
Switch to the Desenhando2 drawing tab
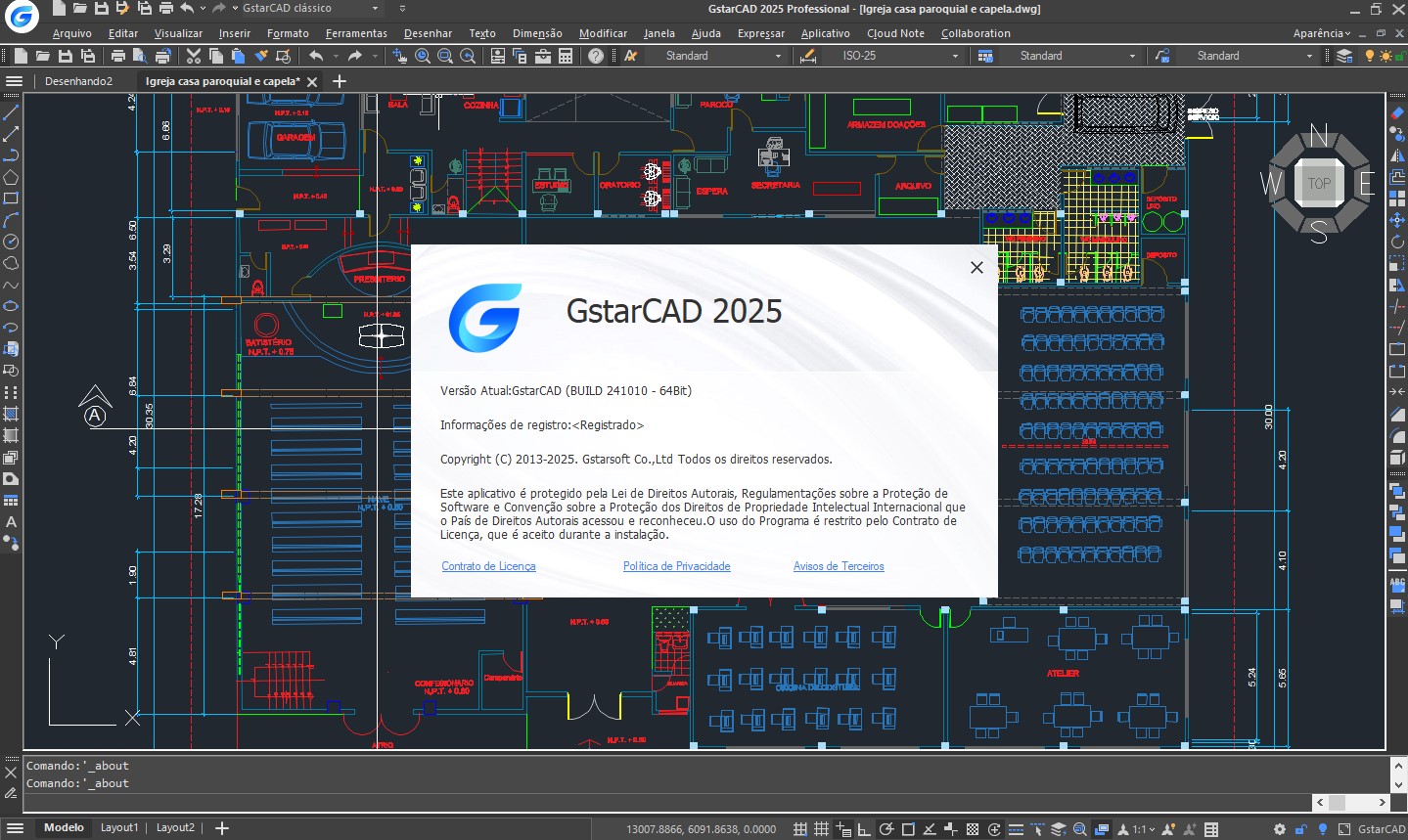click(x=78, y=81)
